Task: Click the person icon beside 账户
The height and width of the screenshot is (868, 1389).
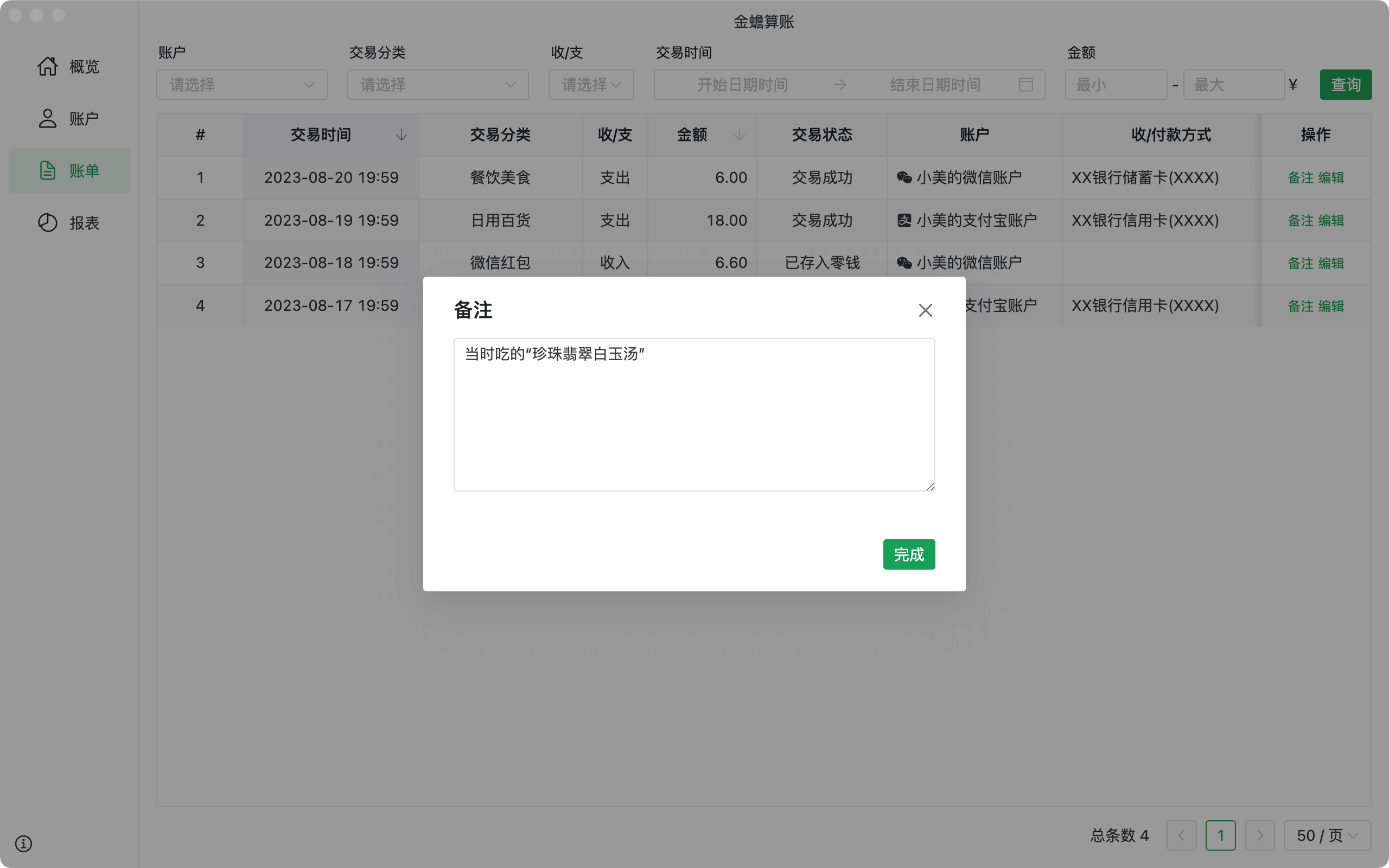Action: (48, 119)
